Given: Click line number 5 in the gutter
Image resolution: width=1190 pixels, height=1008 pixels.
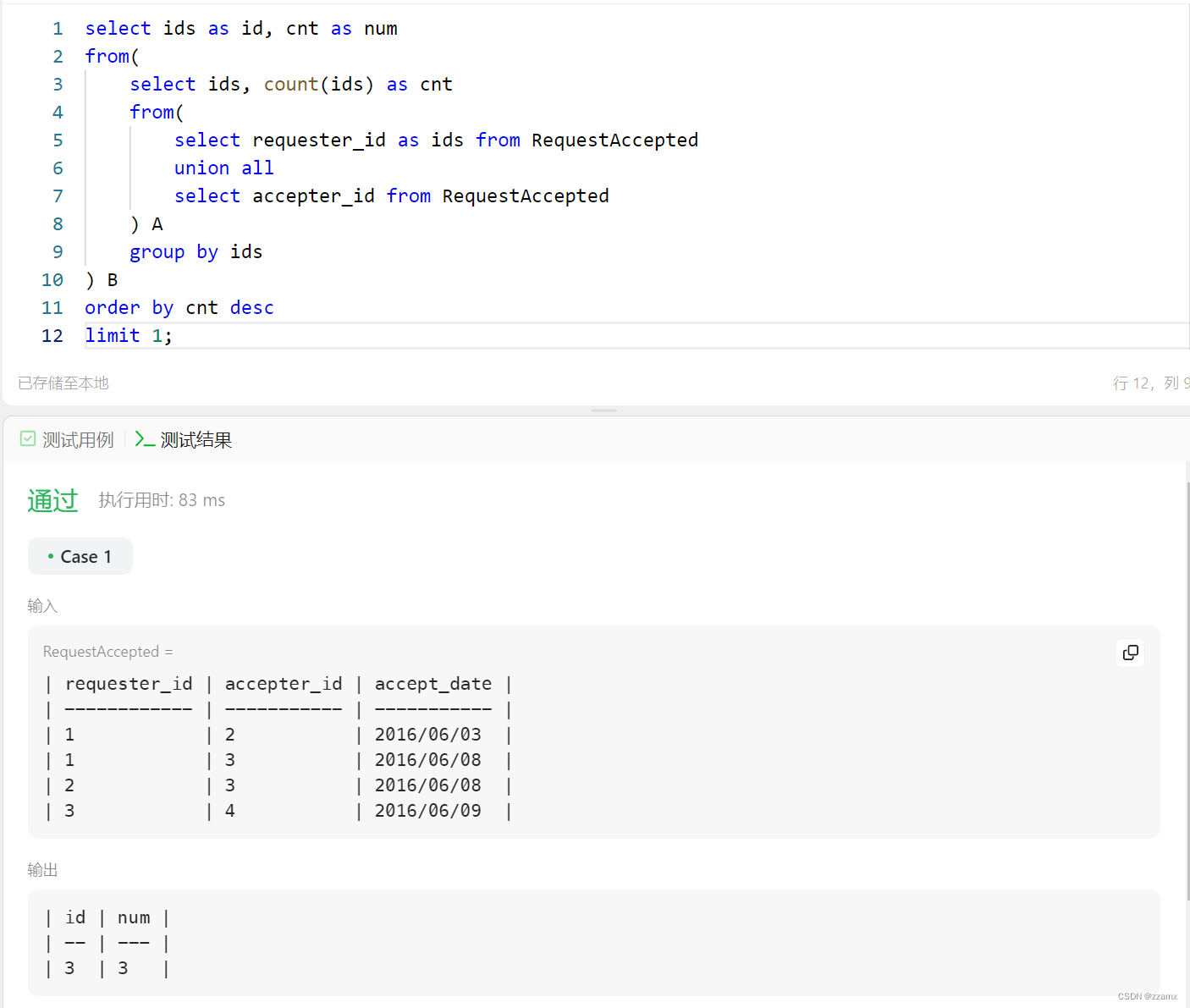Looking at the screenshot, I should coord(58,140).
